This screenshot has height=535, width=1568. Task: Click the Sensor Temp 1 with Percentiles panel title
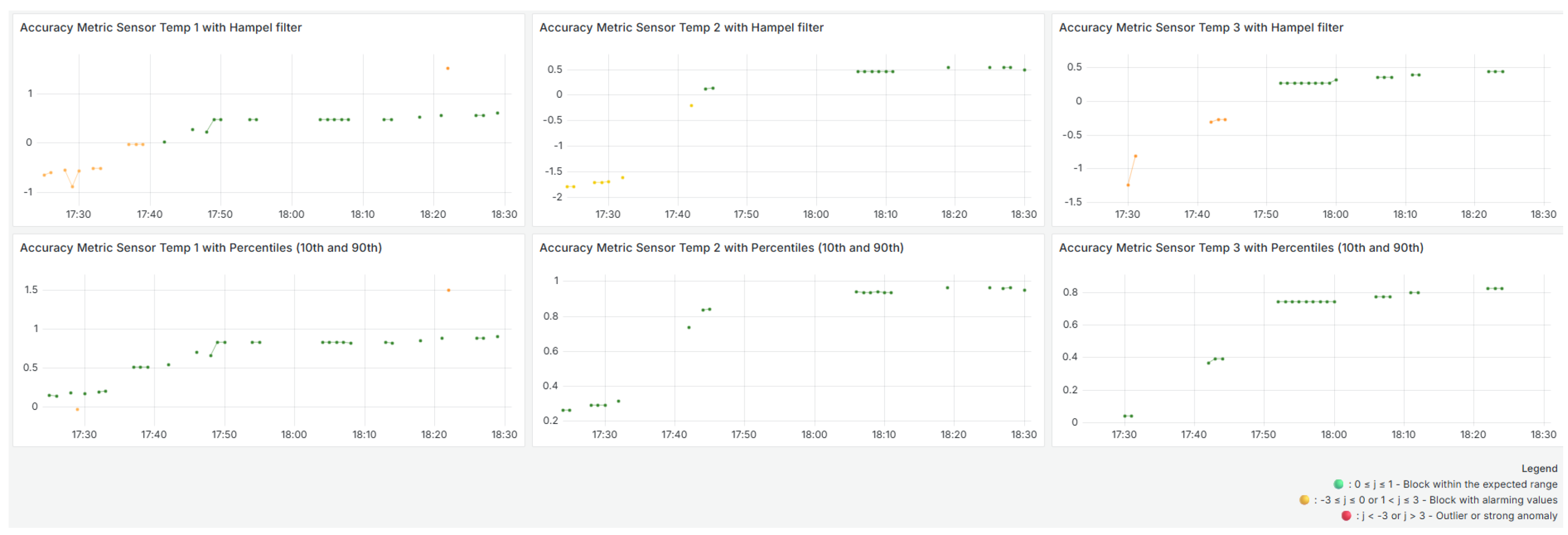[201, 248]
